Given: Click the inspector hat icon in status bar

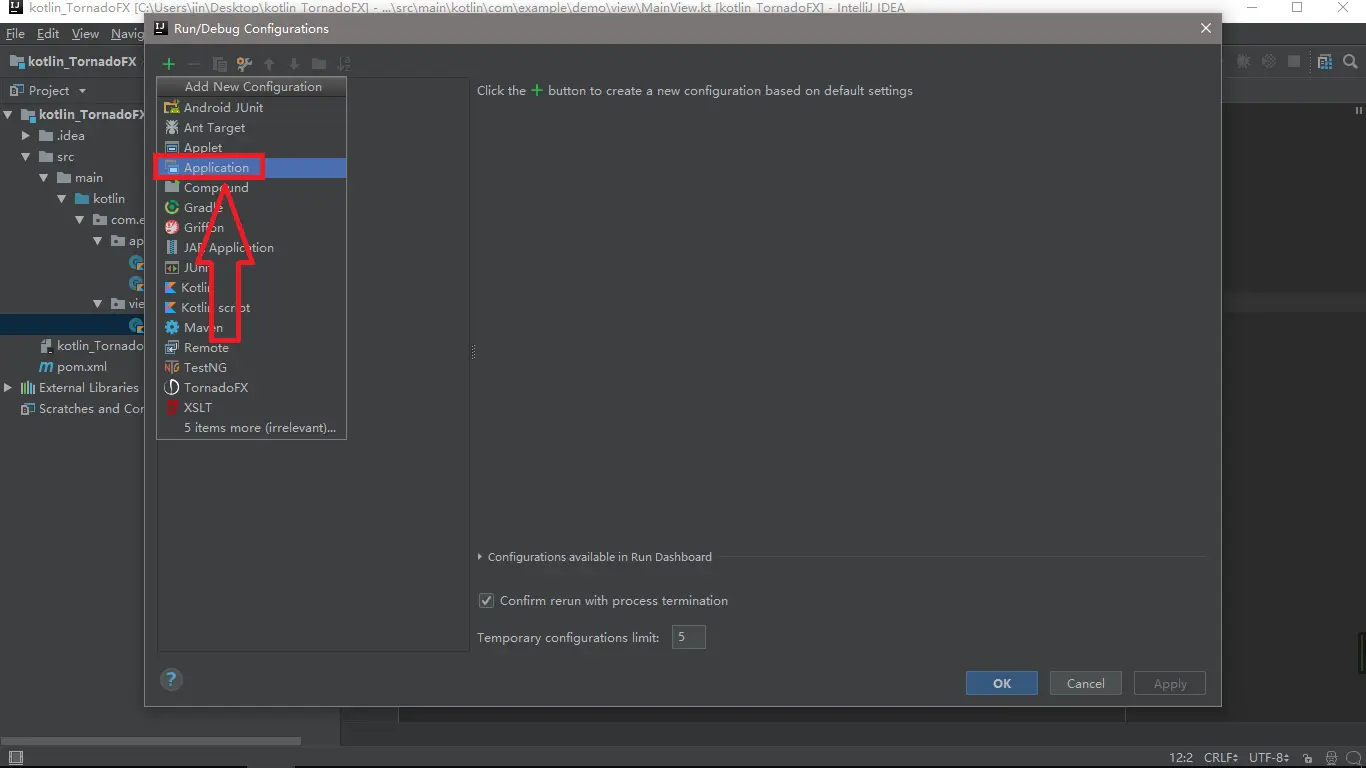Looking at the screenshot, I should [x=1331, y=759].
